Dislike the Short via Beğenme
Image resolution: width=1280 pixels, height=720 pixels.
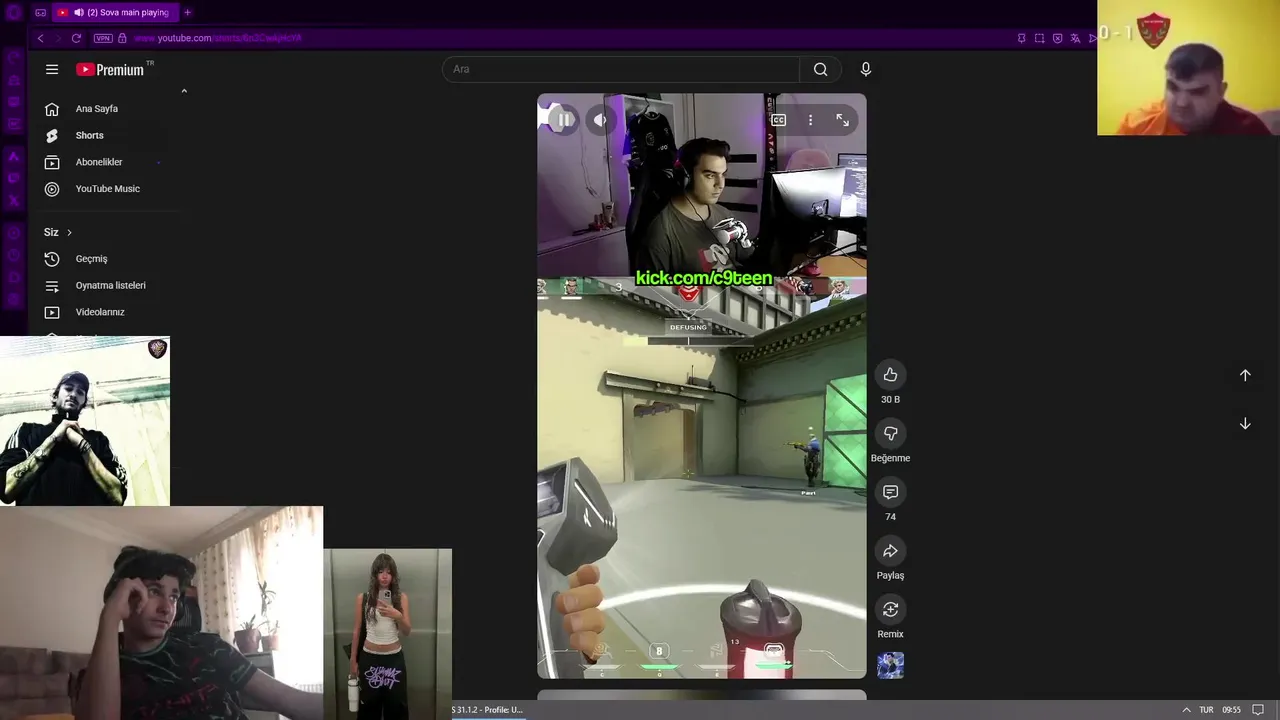click(890, 433)
